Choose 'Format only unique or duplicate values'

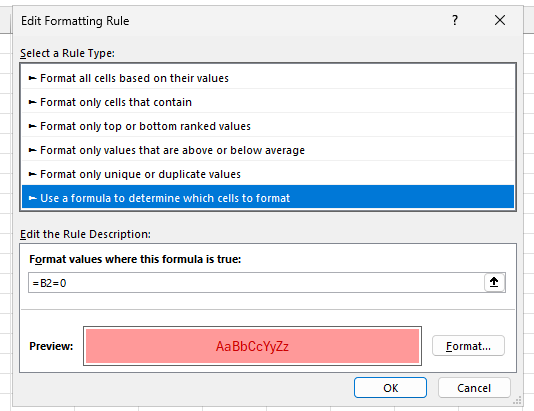[268, 174]
